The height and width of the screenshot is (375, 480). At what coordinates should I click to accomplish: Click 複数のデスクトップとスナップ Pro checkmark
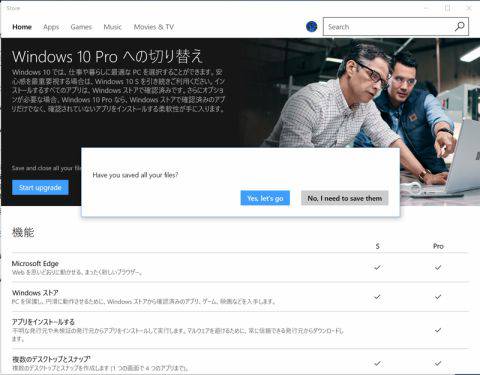click(438, 363)
